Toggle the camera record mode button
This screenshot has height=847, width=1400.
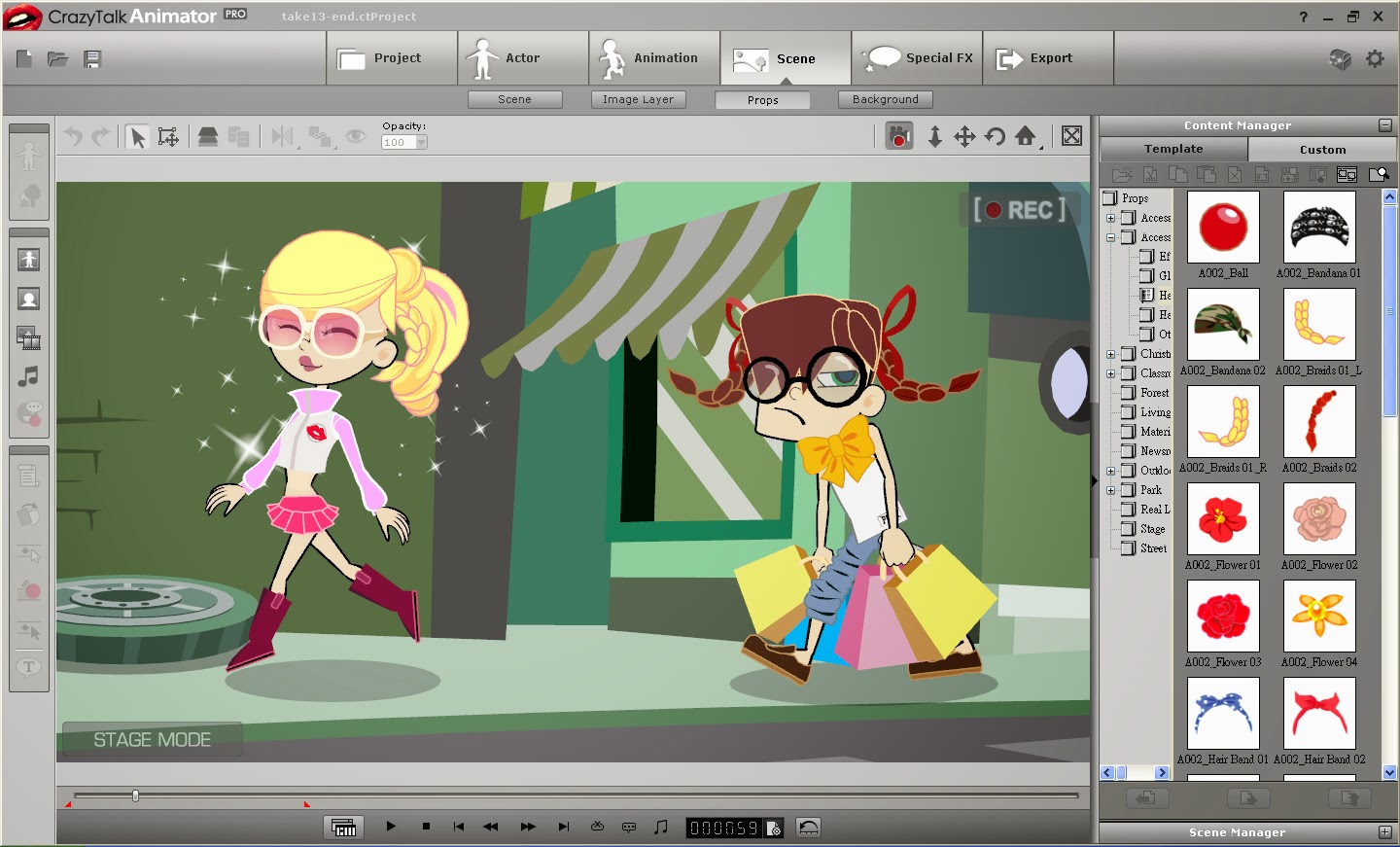[x=899, y=136]
